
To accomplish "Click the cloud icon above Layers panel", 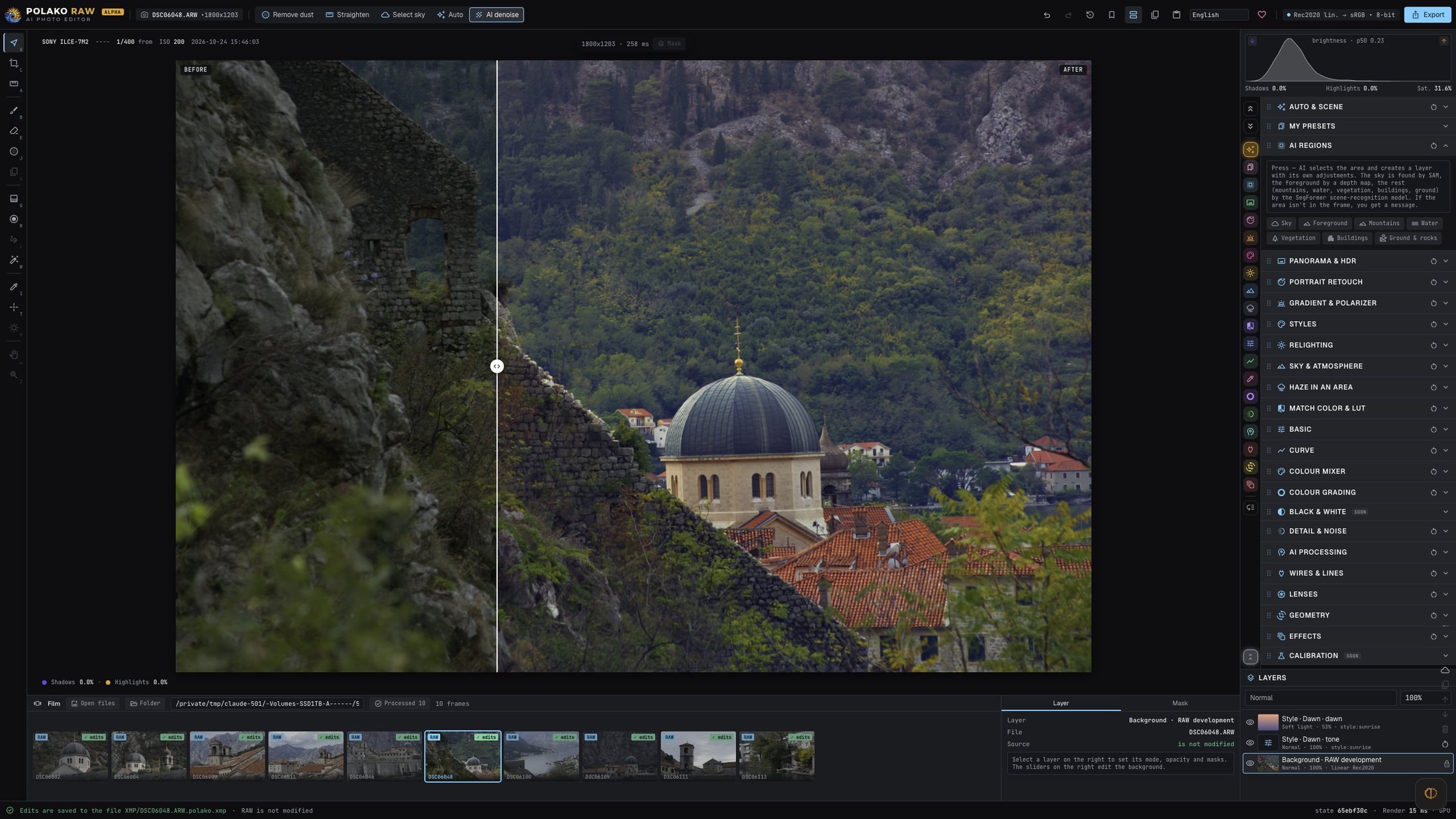I will (x=1445, y=670).
